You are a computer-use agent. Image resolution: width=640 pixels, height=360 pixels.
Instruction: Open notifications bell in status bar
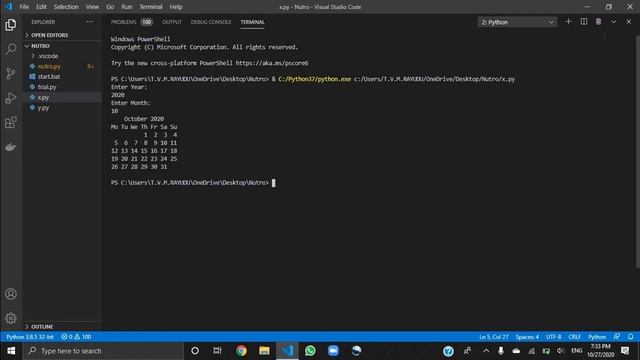[x=631, y=337]
